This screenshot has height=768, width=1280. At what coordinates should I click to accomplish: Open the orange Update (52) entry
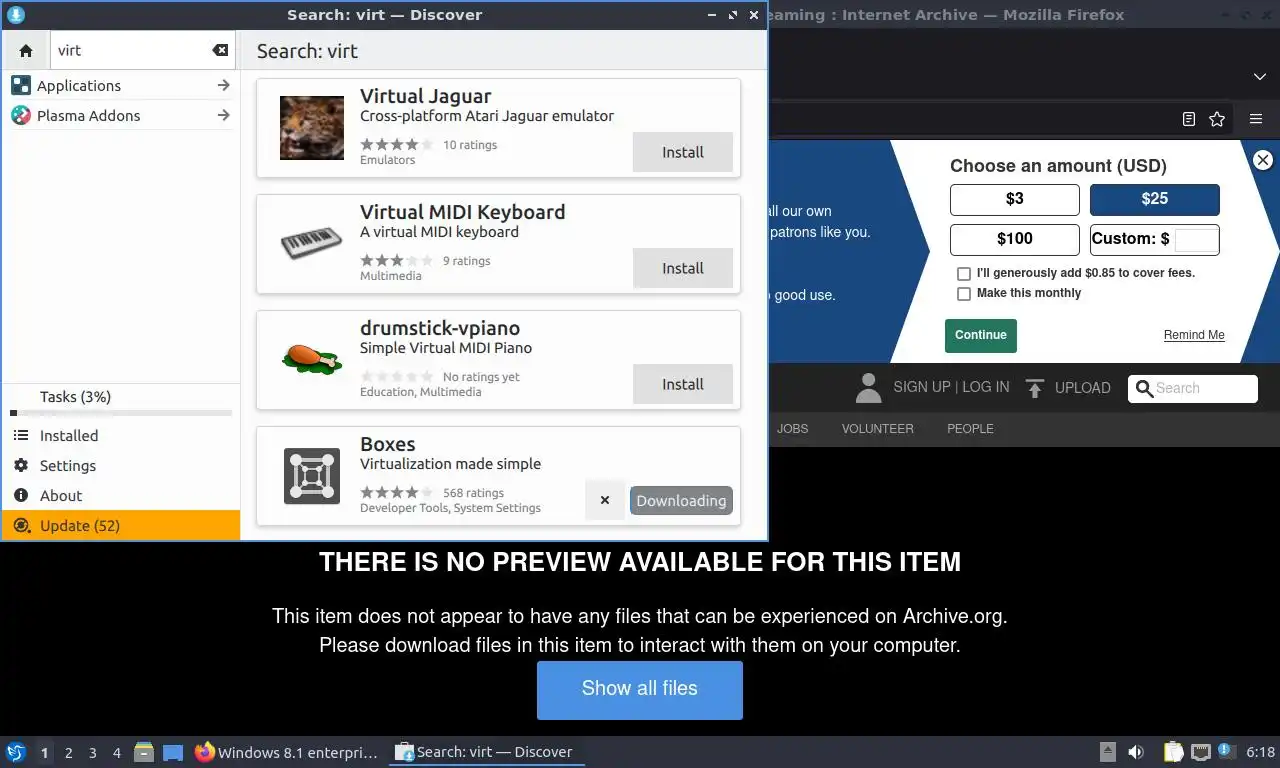[x=121, y=525]
